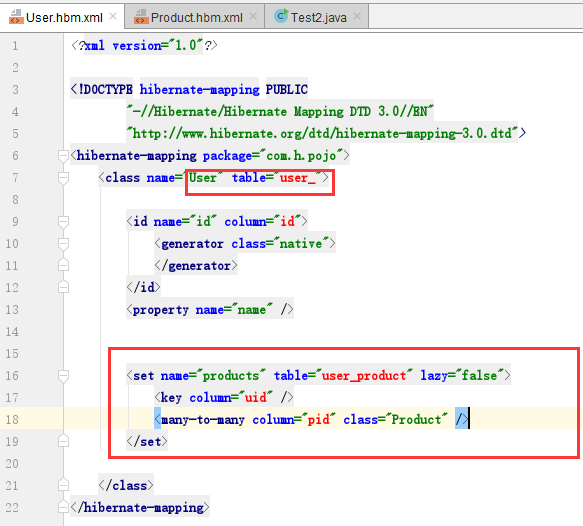Viewport: 583px width, 526px height.
Task: Click the User.hbm.xml file icon
Action: [16, 17]
